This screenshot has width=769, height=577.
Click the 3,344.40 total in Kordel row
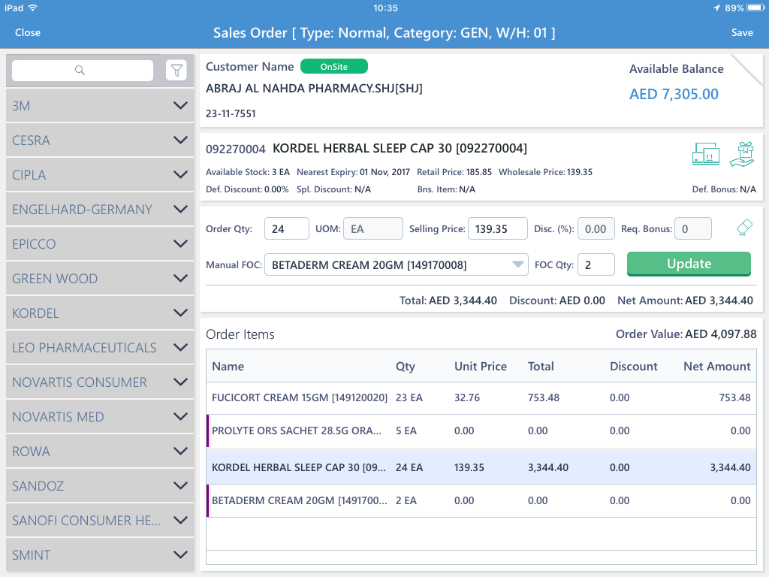548,468
